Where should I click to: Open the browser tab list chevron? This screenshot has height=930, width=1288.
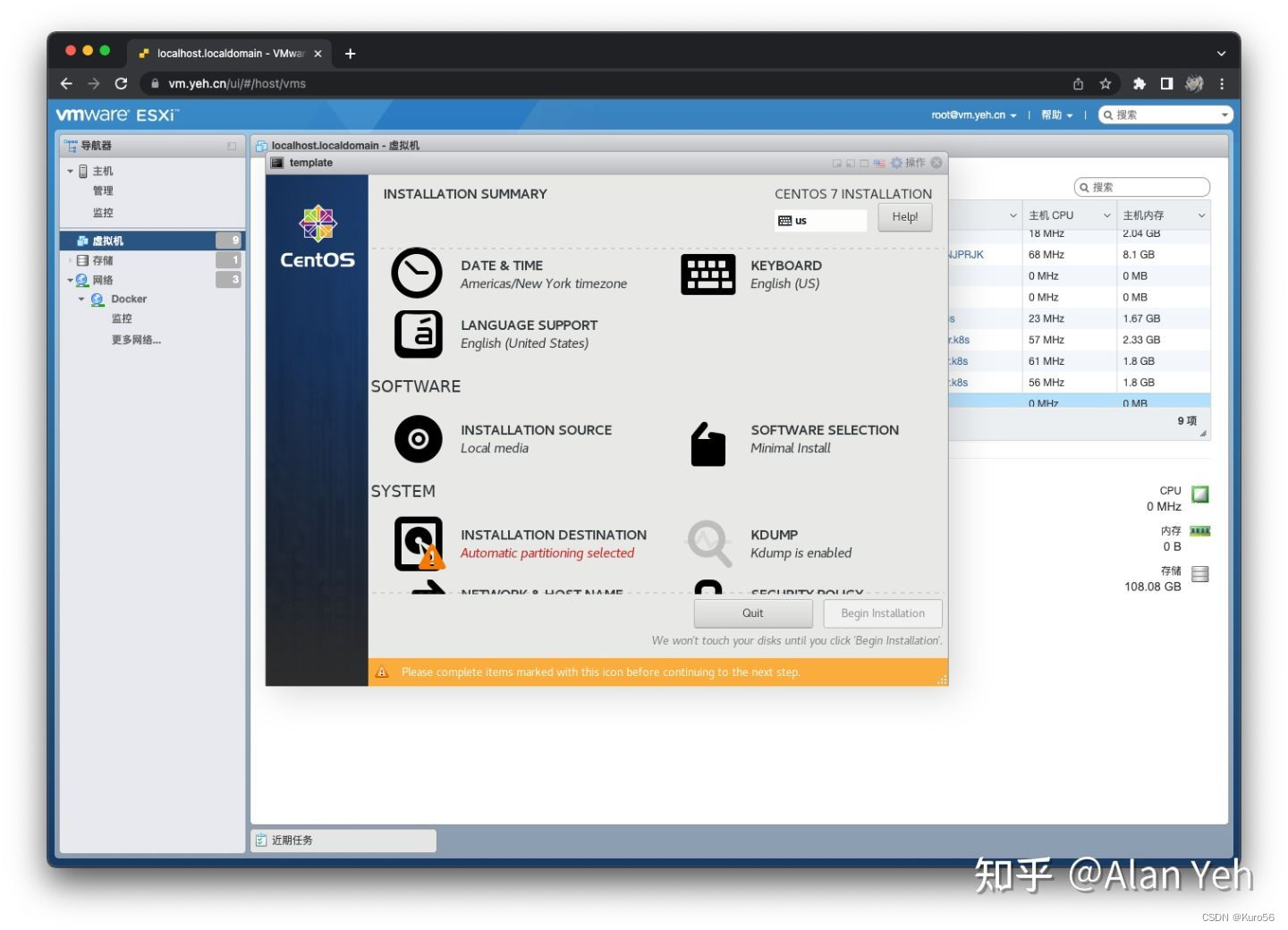pos(1221,54)
